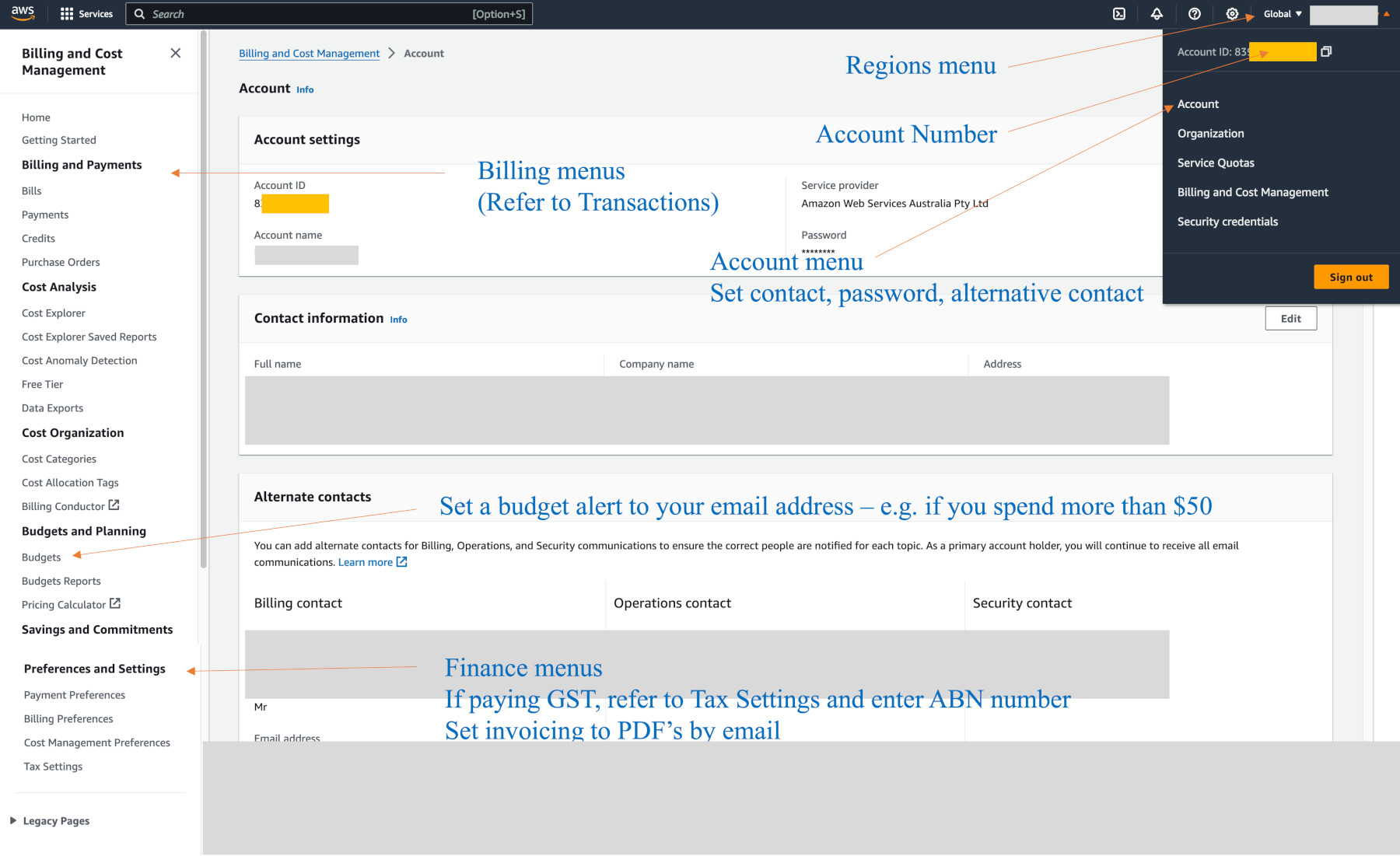The height and width of the screenshot is (856, 1400).
Task: Click the Savings and Commitments heading
Action: 97,630
